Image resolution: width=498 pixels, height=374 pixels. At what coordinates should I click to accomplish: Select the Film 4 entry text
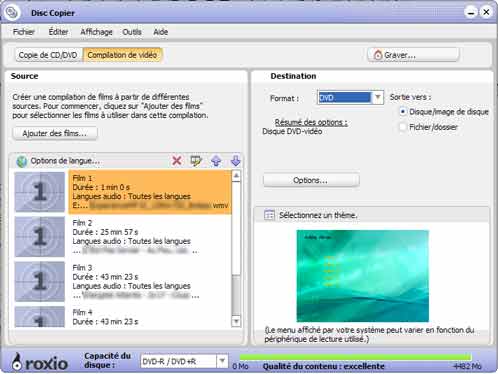click(150, 317)
